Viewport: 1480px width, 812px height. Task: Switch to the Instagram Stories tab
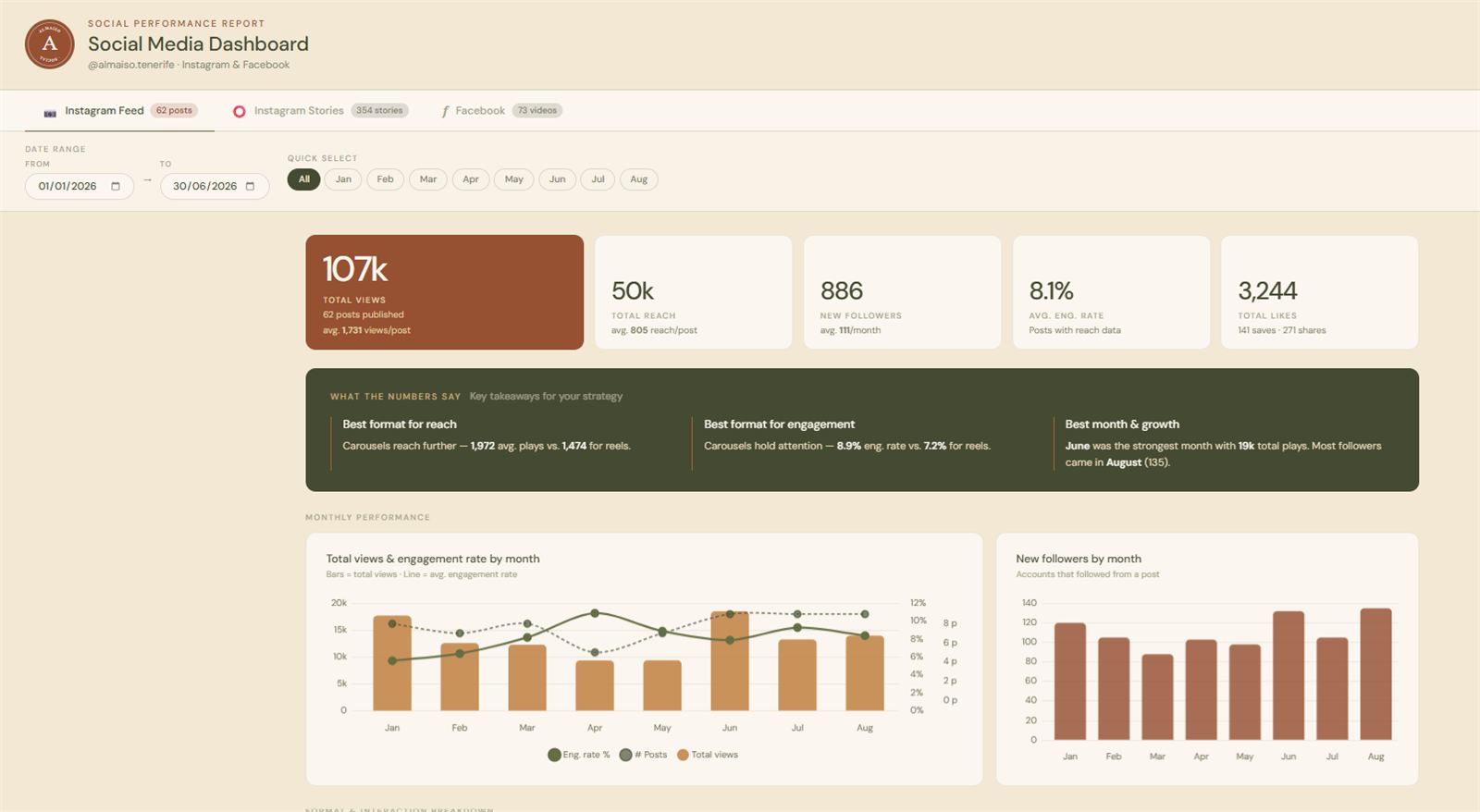(321, 111)
